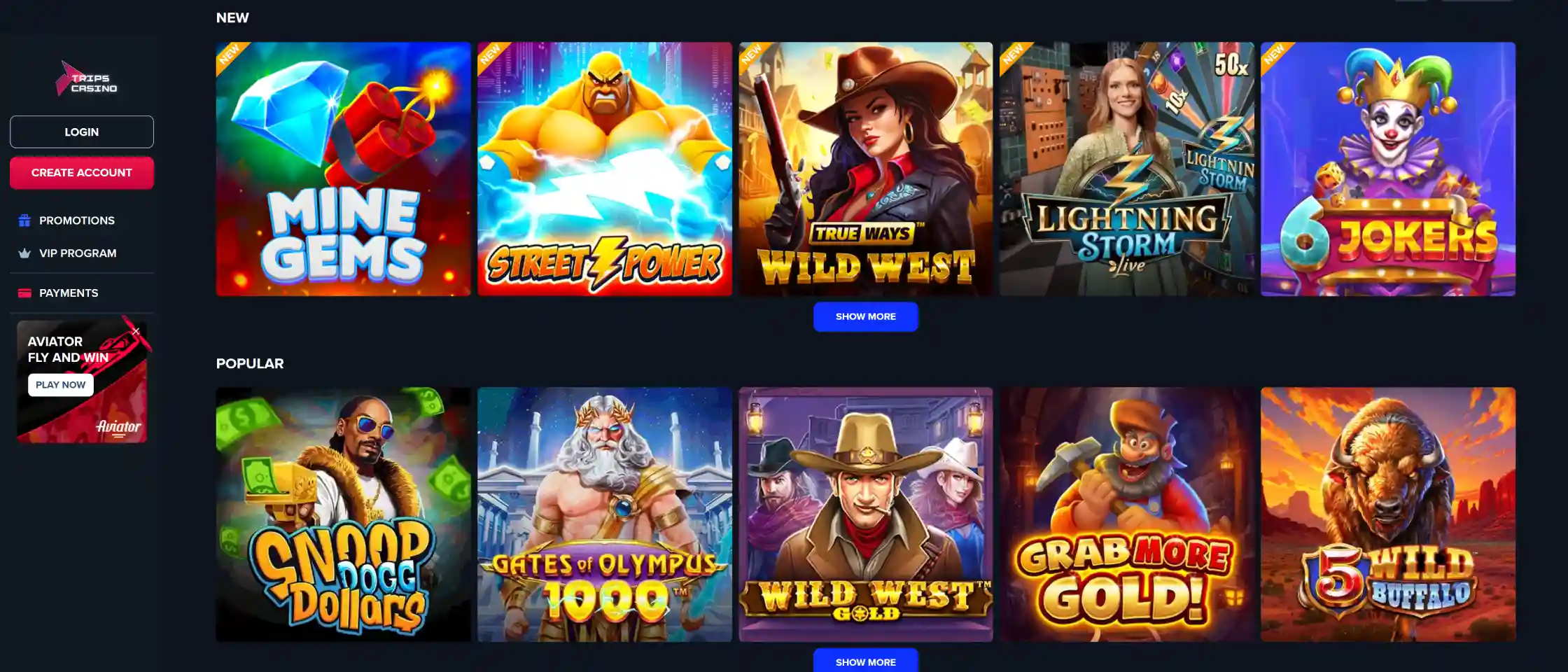Screen dimensions: 1568x672
Task: Open Lightning Storm Live game
Action: 1127,169
